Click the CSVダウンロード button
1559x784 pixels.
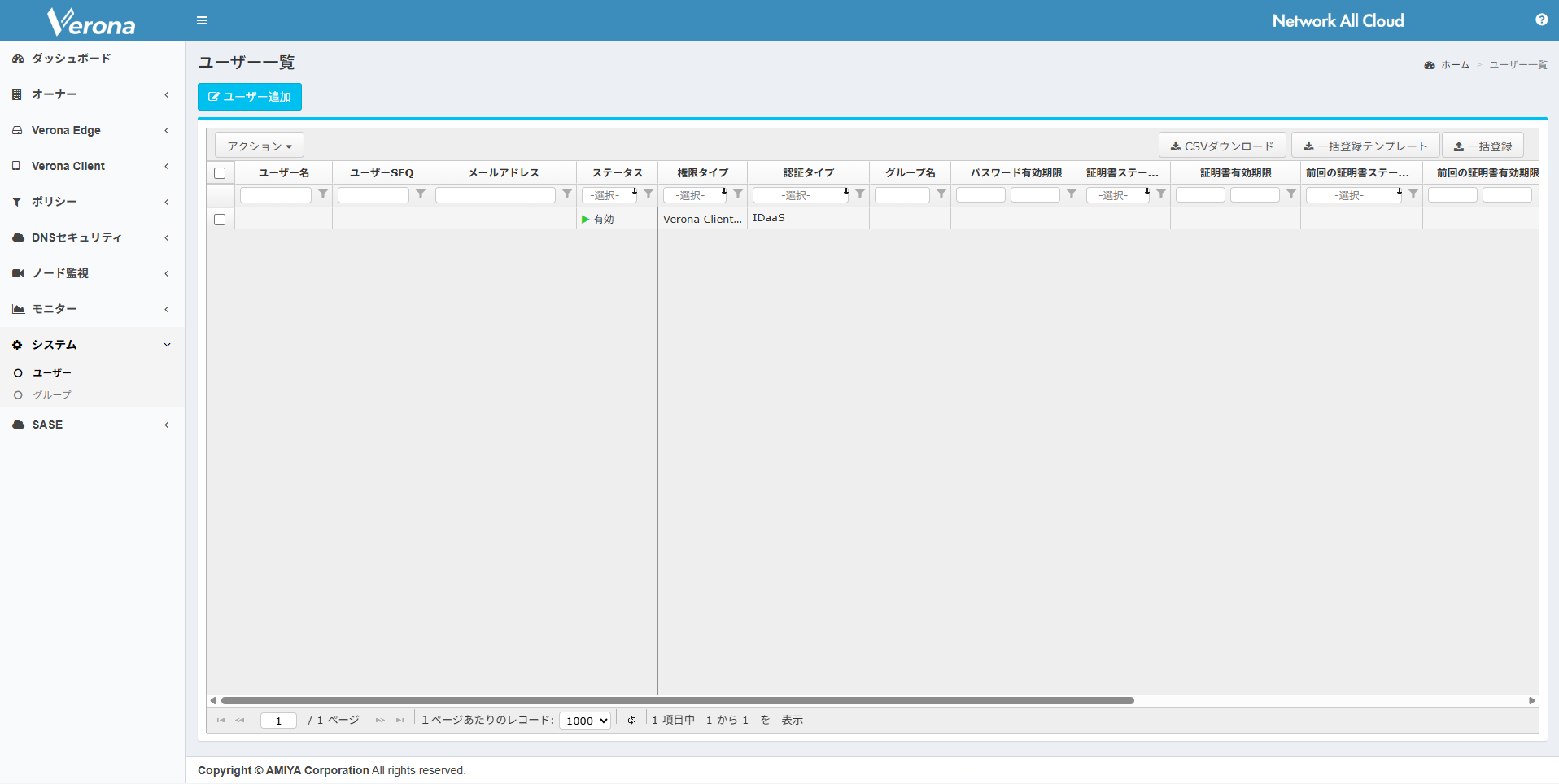pos(1222,146)
